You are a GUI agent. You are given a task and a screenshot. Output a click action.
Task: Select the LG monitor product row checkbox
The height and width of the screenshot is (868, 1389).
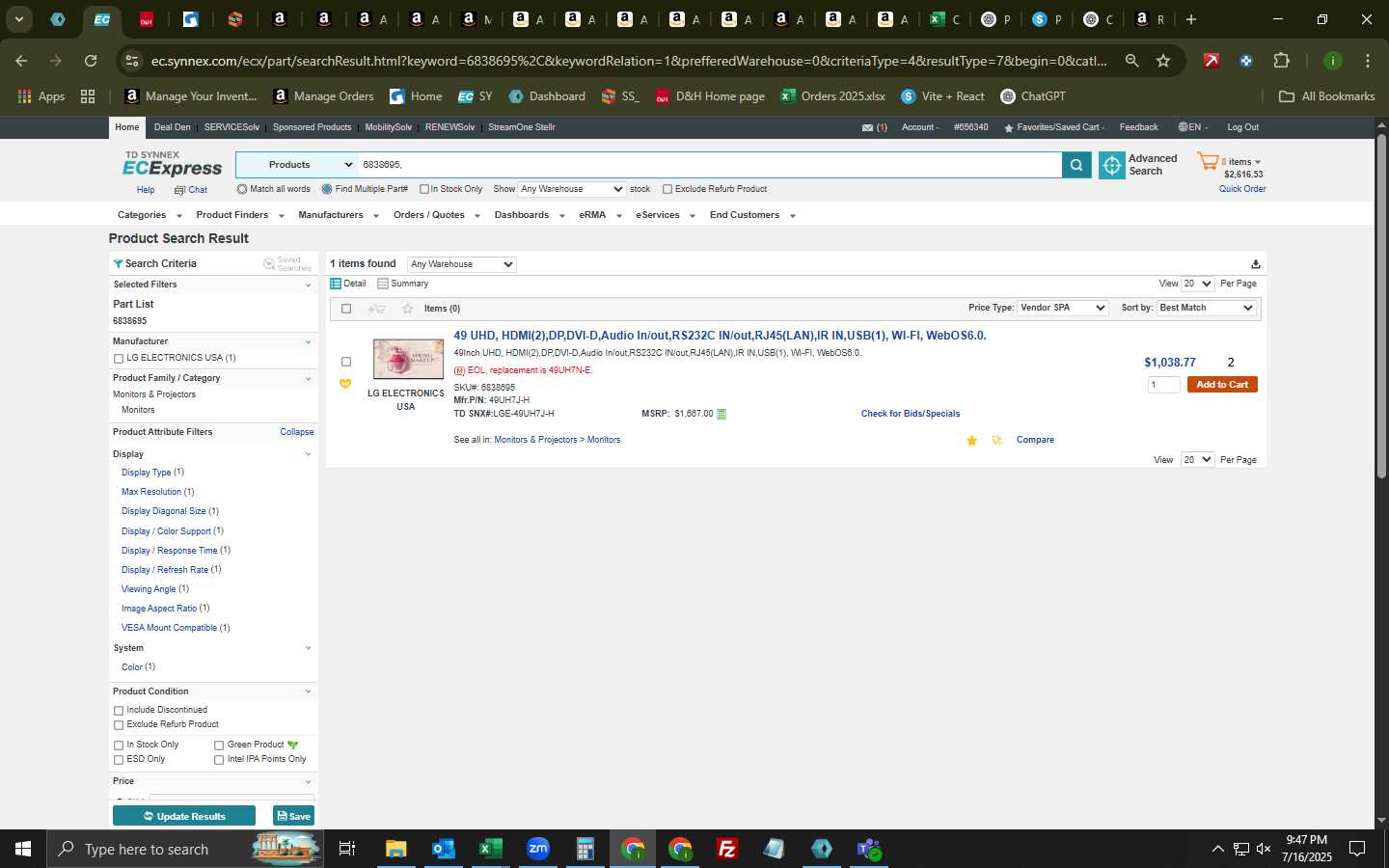[346, 362]
